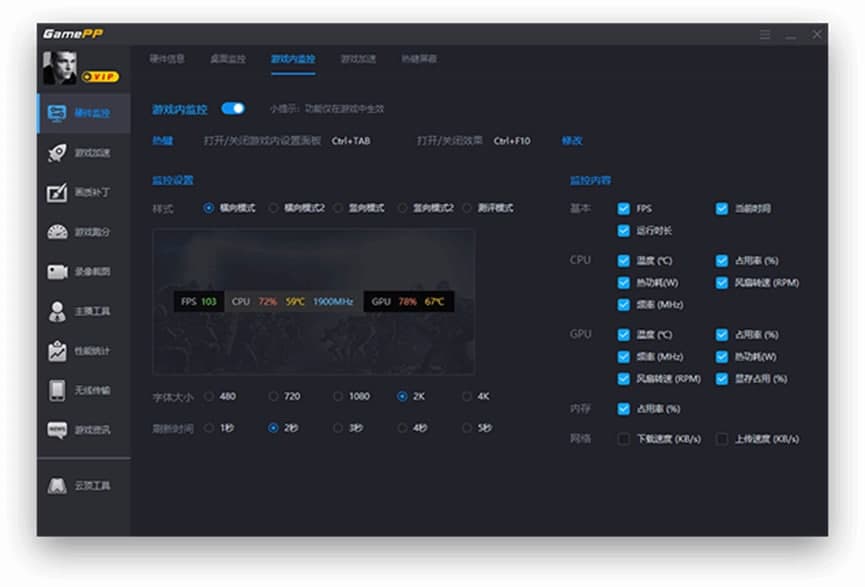Uncheck the 当前时间 current time checkbox

722,209
